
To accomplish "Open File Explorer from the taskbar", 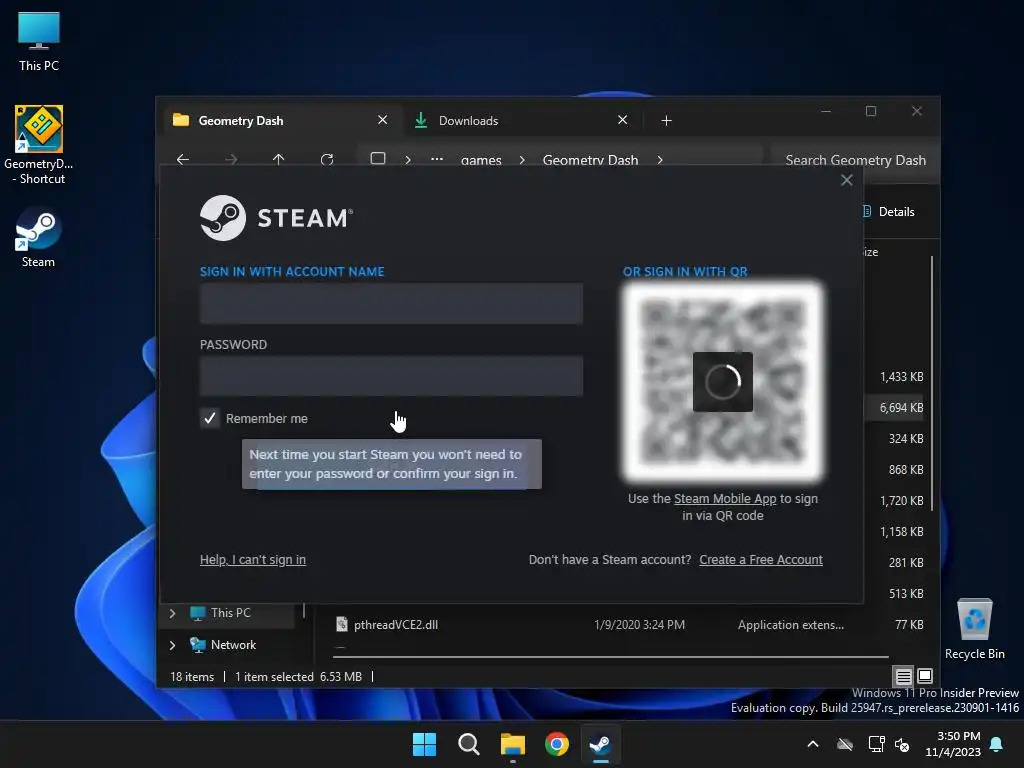I will (x=513, y=744).
